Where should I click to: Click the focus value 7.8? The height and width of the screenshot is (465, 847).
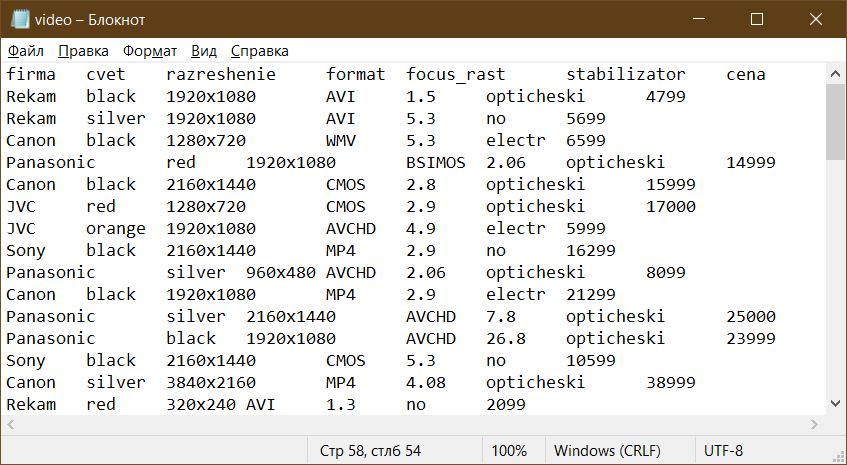501,316
